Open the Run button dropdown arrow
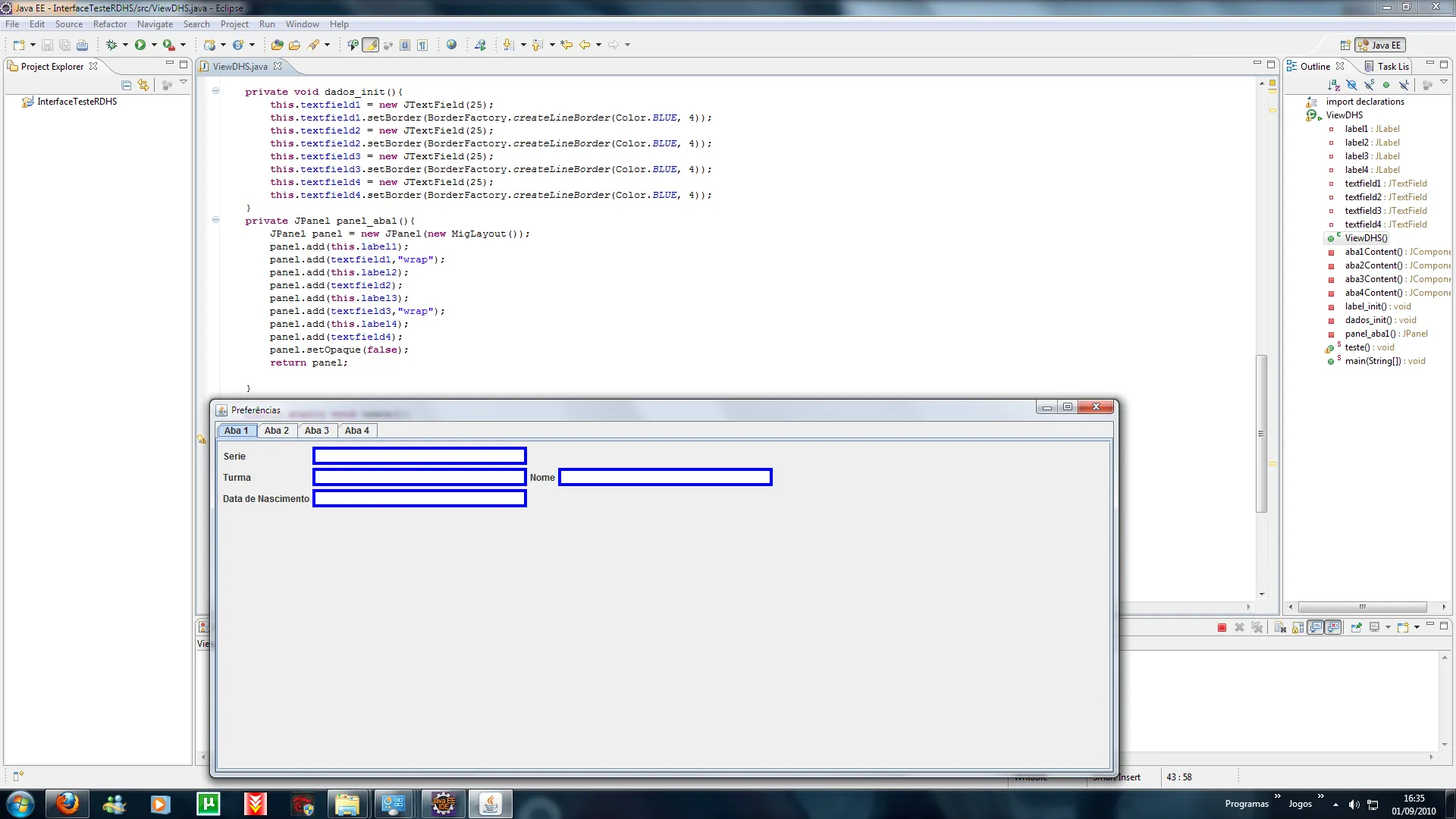1456x819 pixels. click(154, 45)
